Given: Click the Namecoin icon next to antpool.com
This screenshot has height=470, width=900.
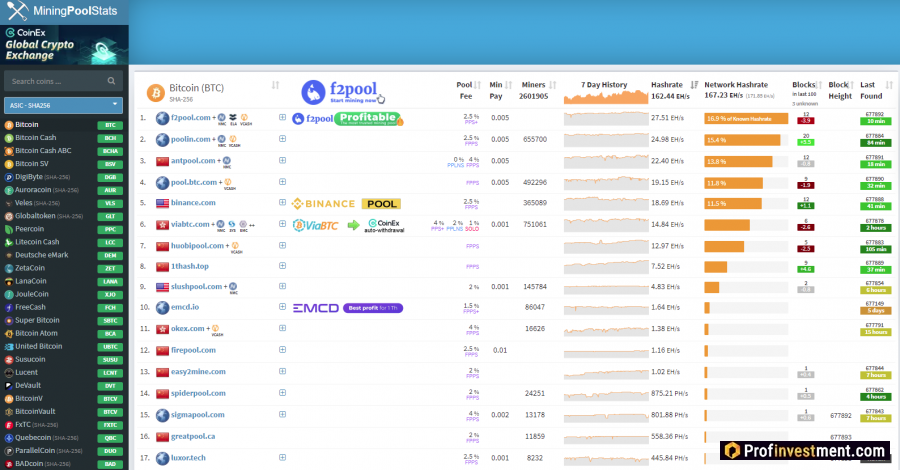Looking at the screenshot, I should click(x=227, y=161).
